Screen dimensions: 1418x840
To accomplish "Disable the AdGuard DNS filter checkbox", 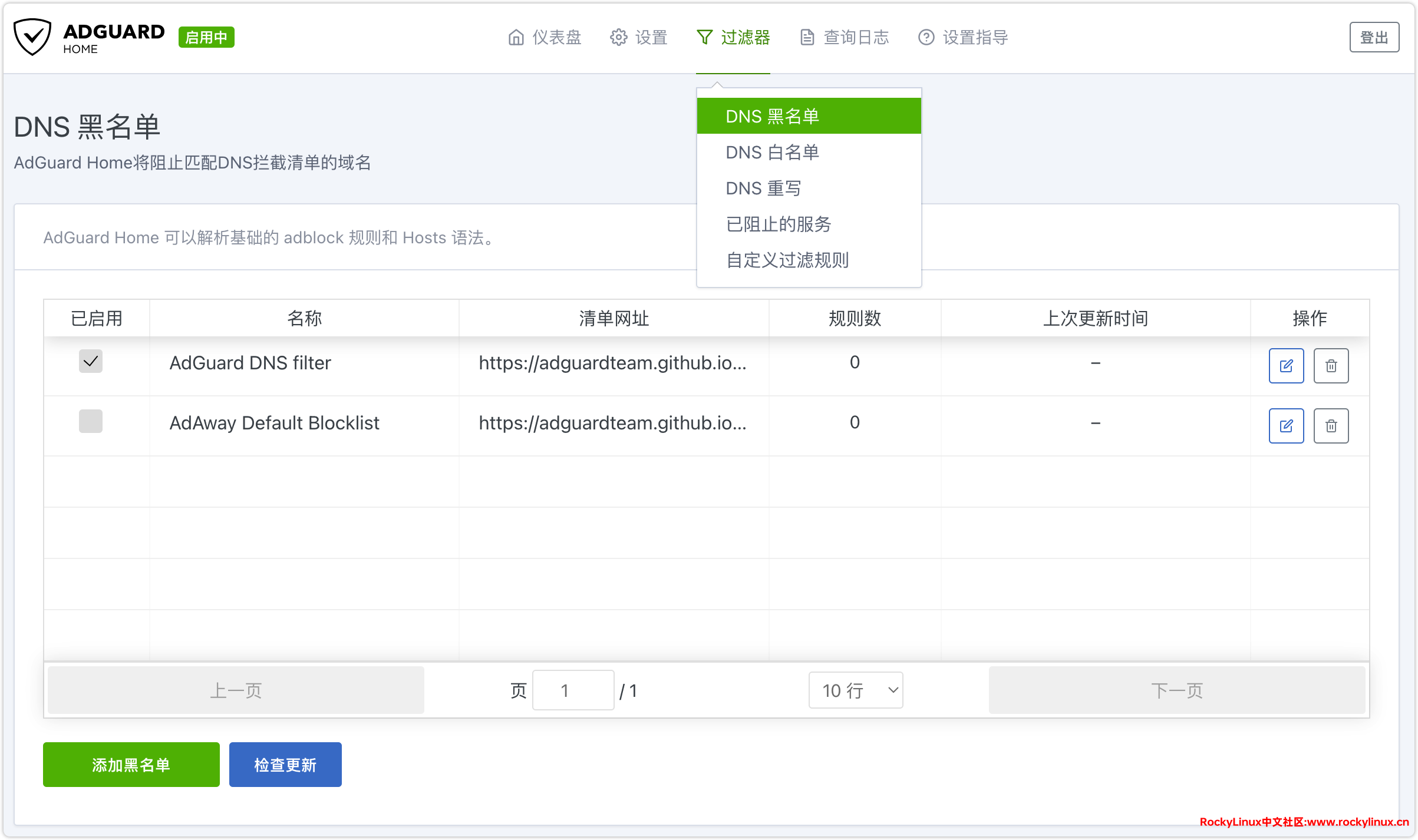I will click(x=91, y=362).
